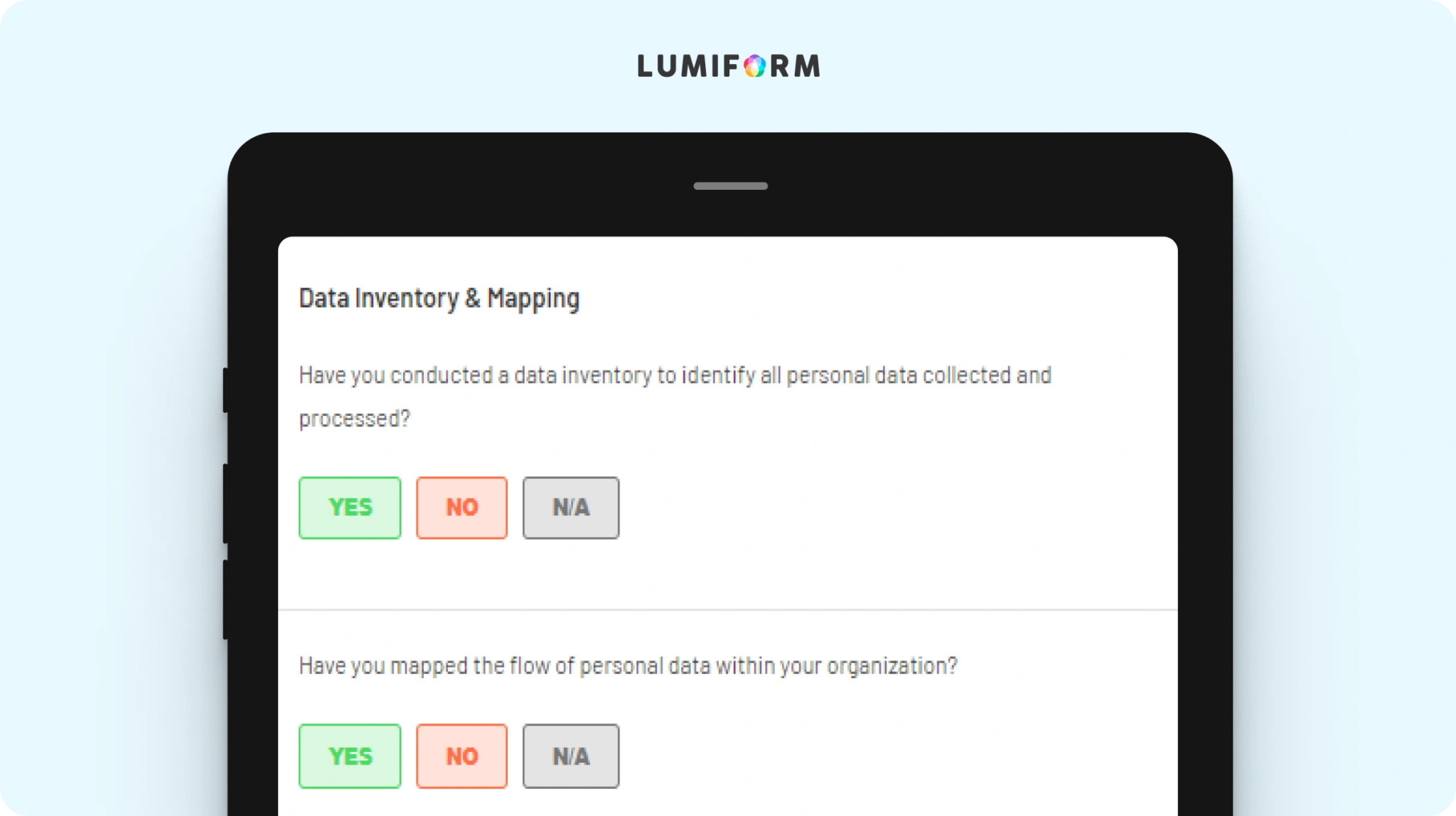Choose NO for mapped personal data flow
This screenshot has height=816, width=1456.
(462, 756)
